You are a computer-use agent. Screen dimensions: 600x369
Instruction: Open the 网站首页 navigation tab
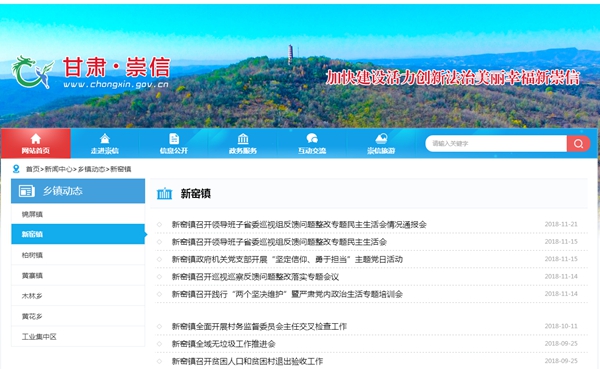[36, 143]
